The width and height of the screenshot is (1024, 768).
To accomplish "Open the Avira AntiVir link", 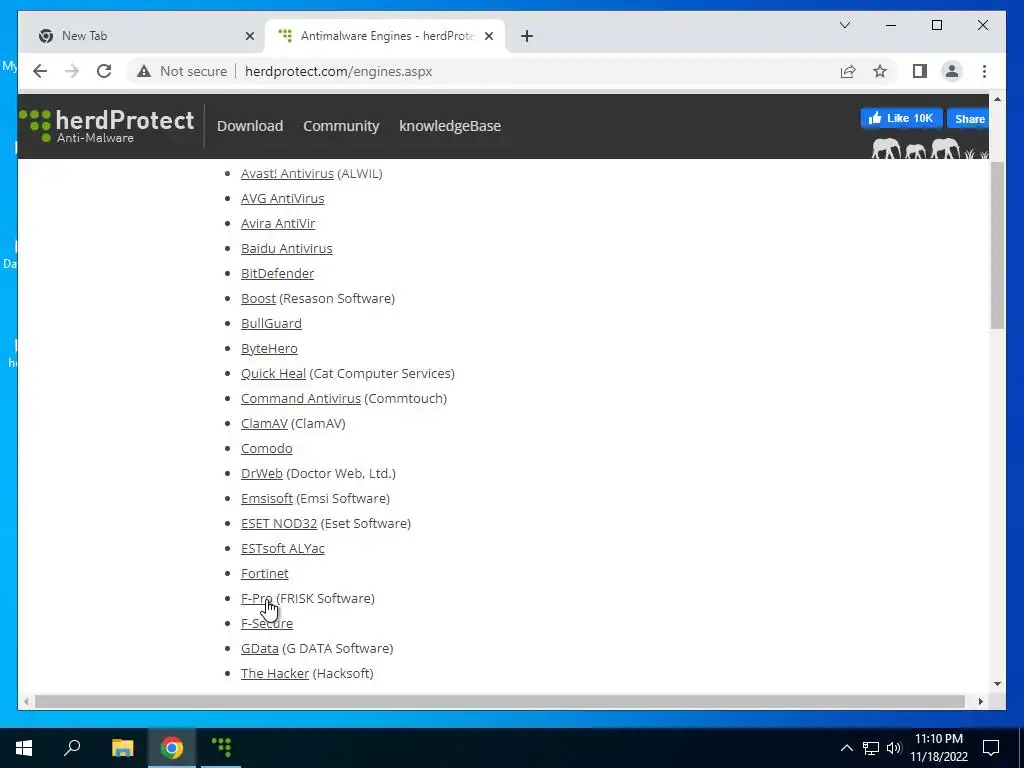I will point(278,223).
